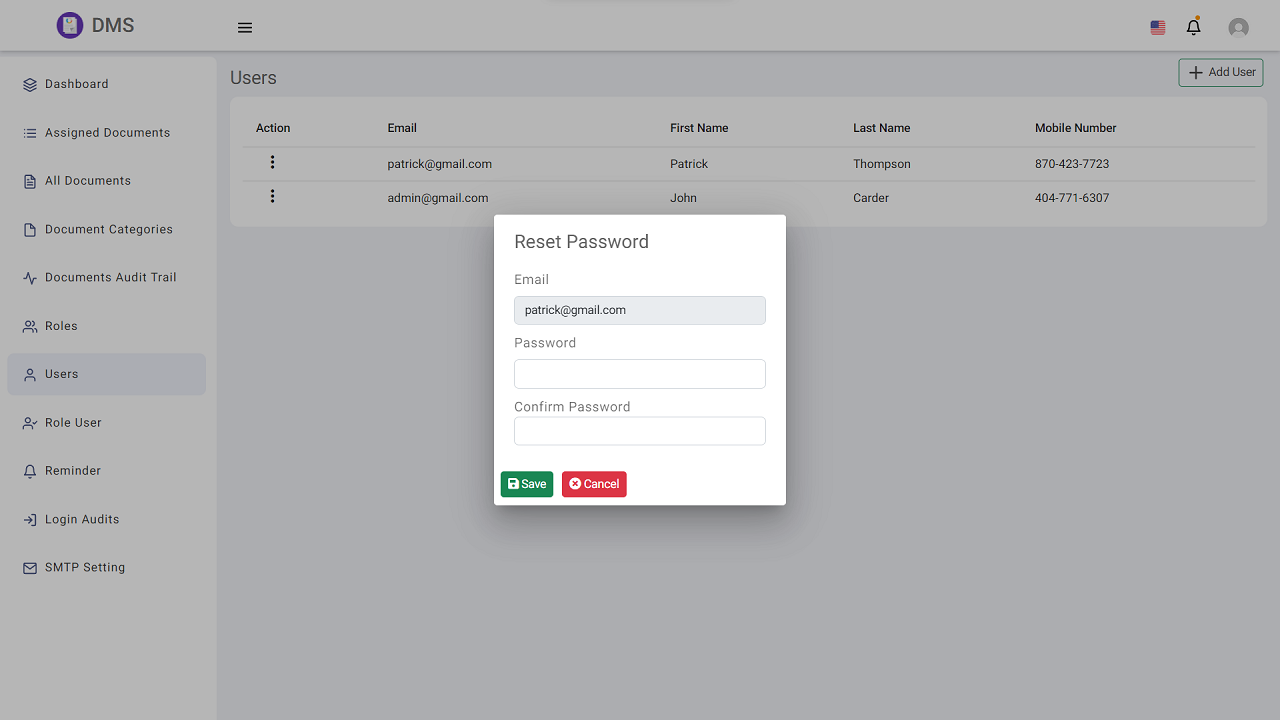Click the Add User button
Viewport: 1280px width, 720px height.
[1221, 73]
